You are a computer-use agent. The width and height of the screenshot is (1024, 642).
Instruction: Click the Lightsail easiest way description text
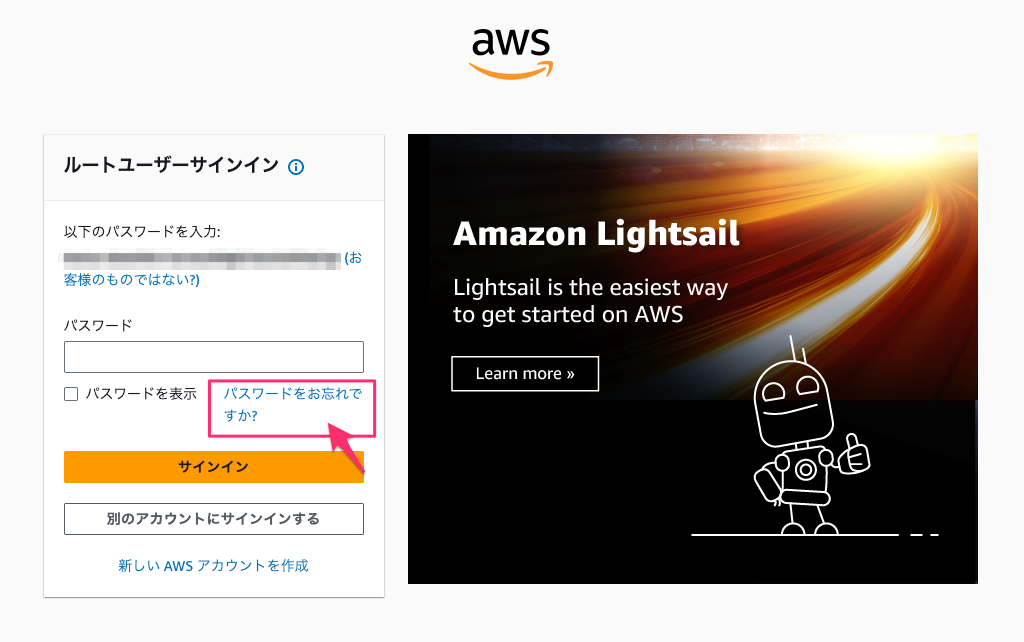click(590, 301)
